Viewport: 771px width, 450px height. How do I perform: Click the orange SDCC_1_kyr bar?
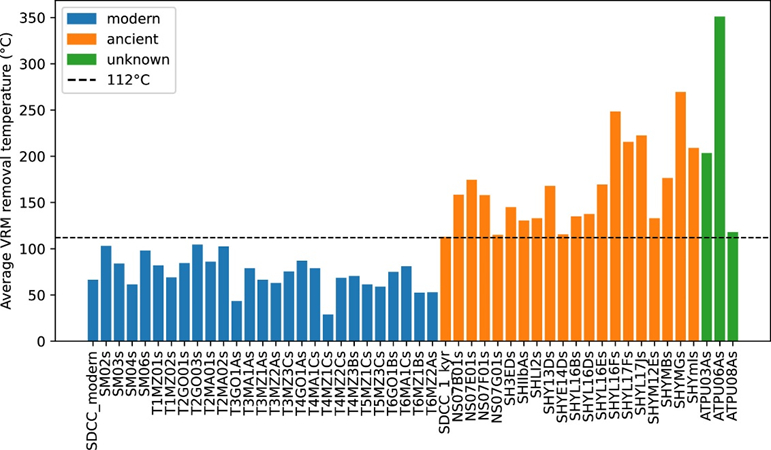445,289
